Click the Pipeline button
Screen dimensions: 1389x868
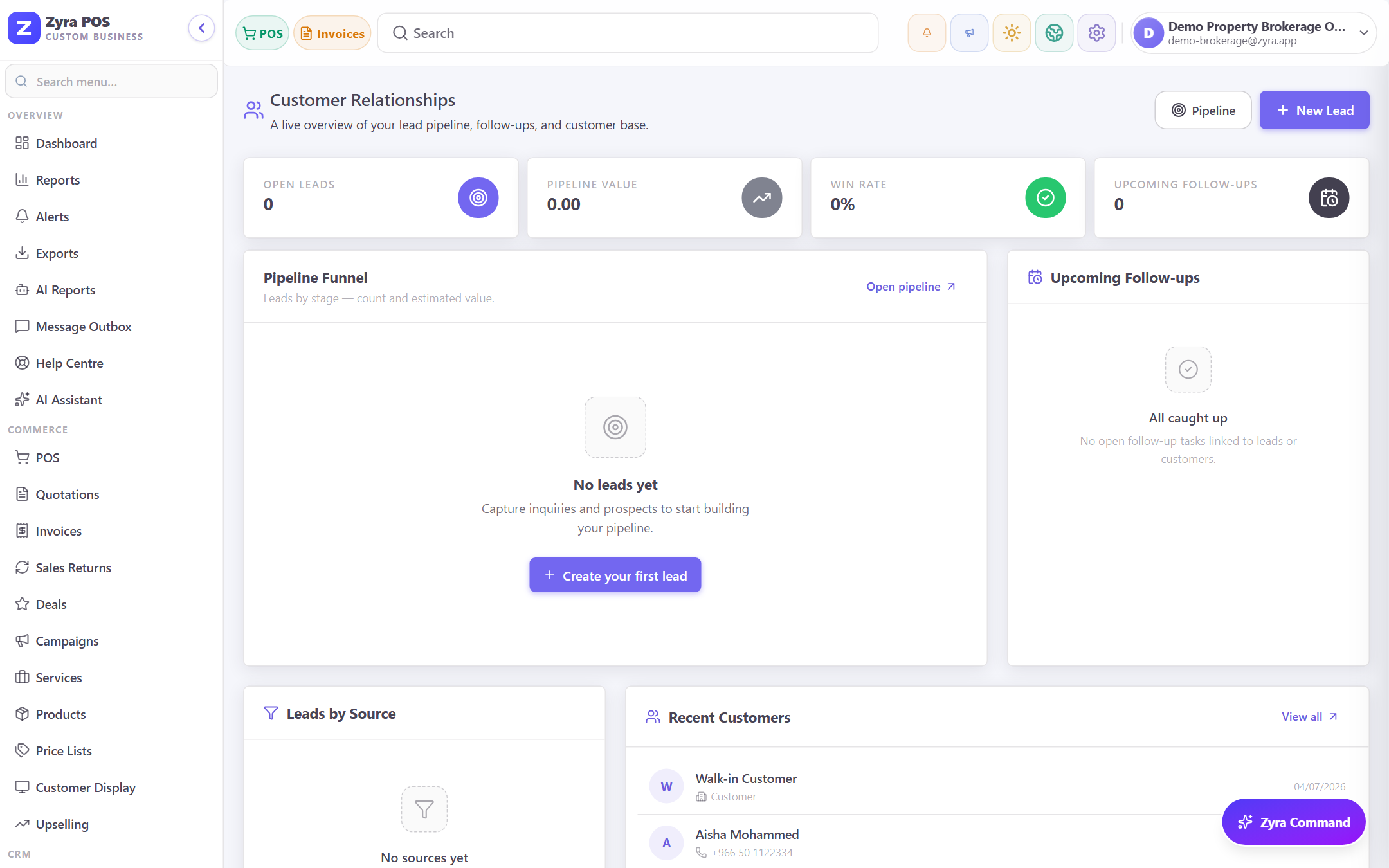[1203, 111]
